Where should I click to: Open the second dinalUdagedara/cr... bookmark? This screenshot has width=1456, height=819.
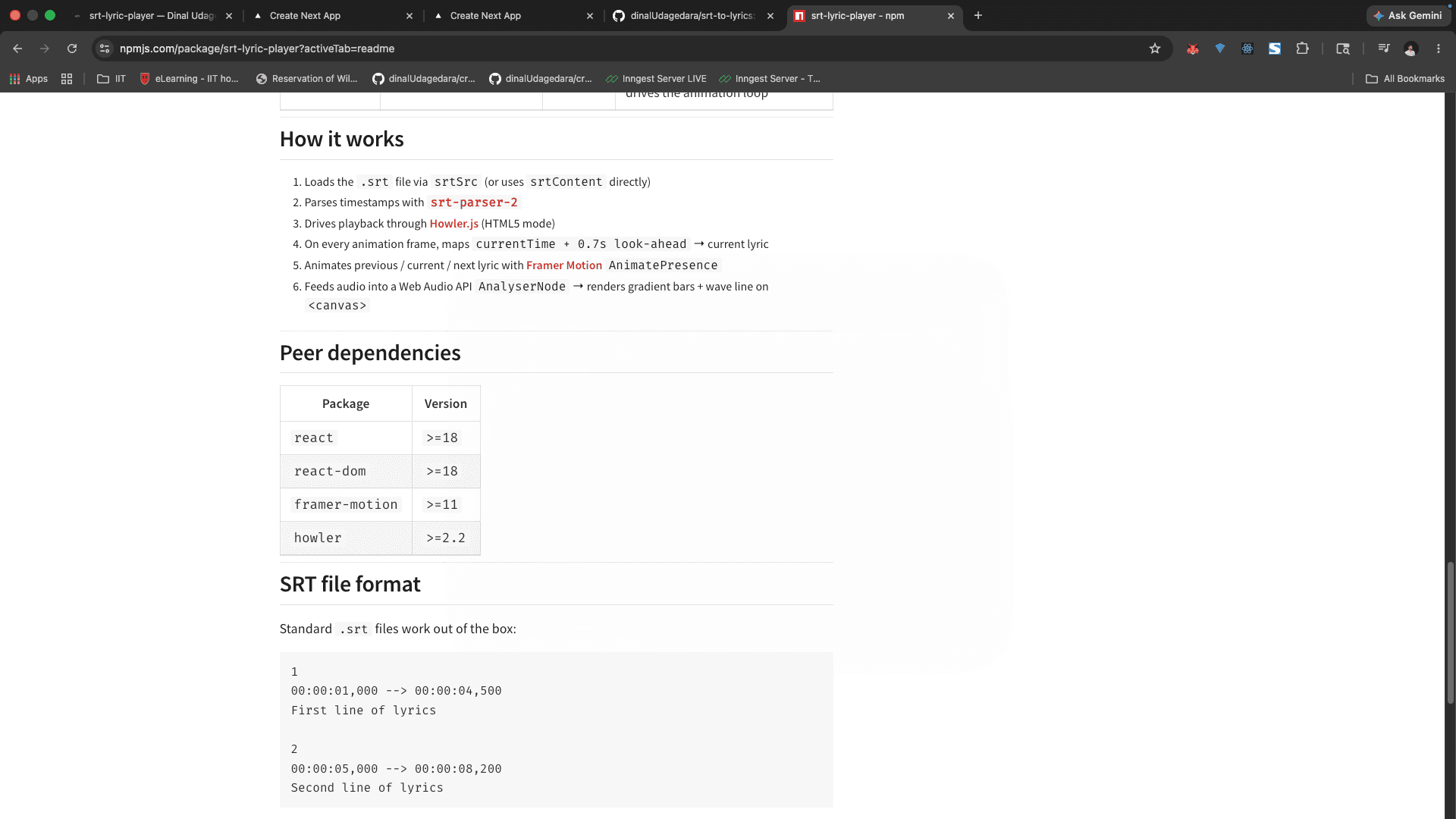541,79
